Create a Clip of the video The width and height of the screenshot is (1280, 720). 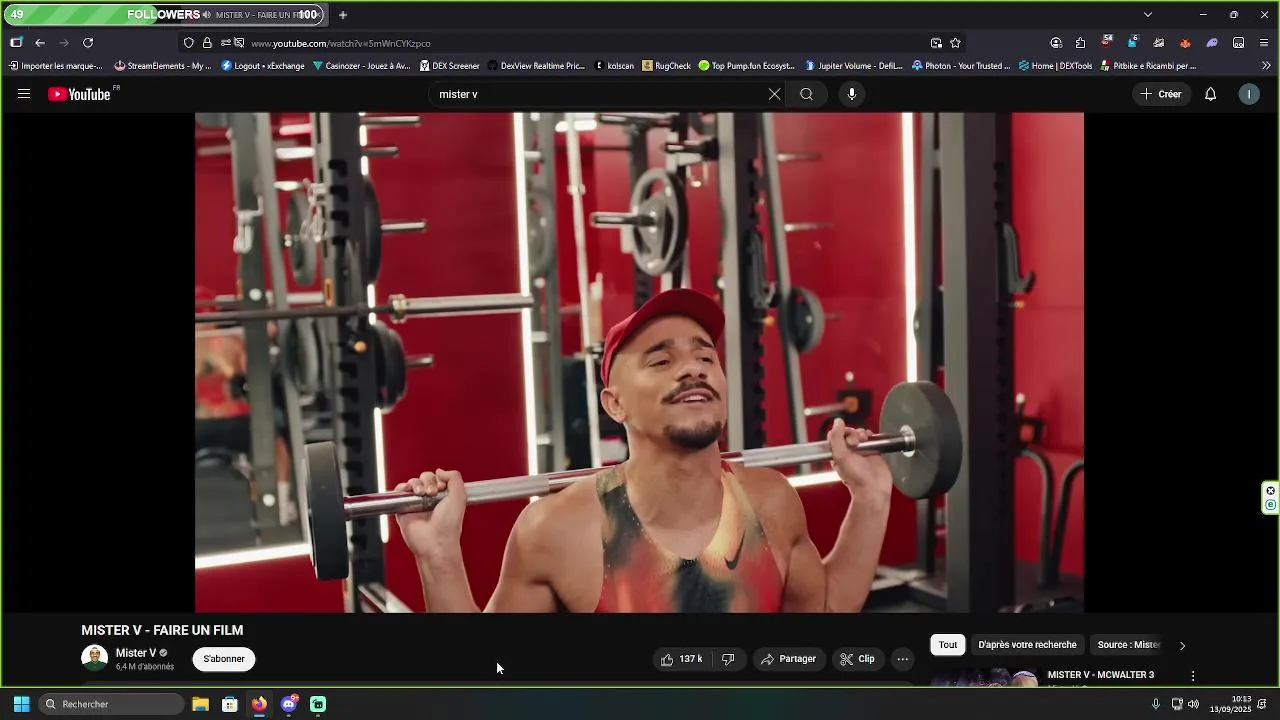point(858,659)
